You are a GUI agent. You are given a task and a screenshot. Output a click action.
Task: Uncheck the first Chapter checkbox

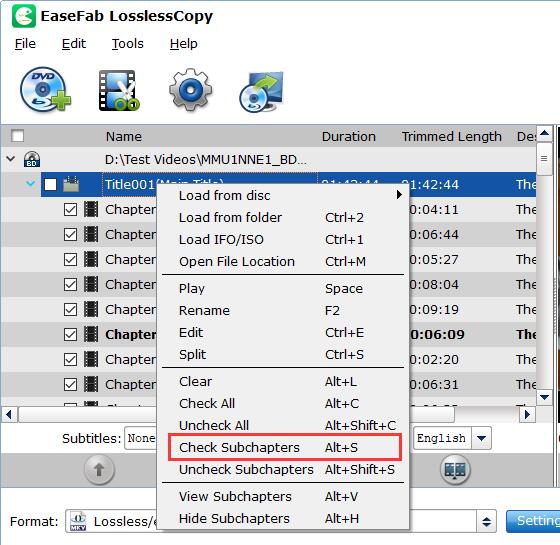(70, 210)
